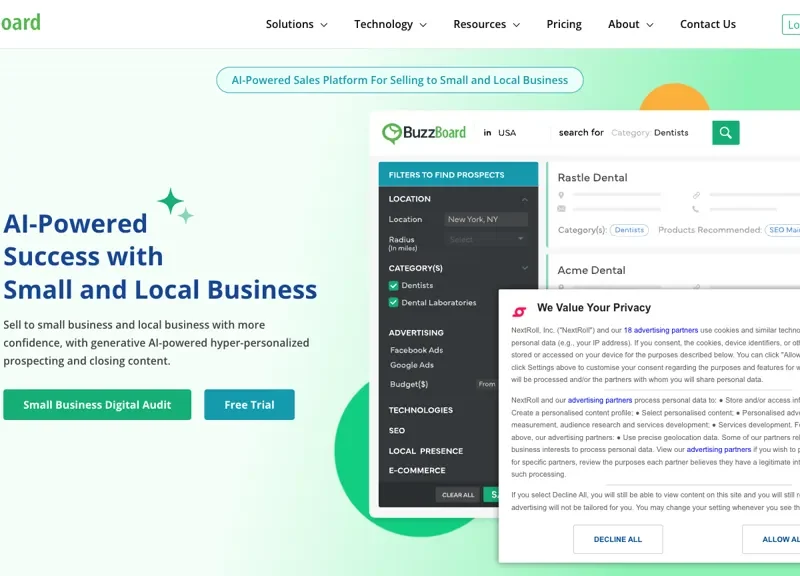Click ALLOW ALL in privacy dialog
This screenshot has width=800, height=576.
(x=771, y=539)
